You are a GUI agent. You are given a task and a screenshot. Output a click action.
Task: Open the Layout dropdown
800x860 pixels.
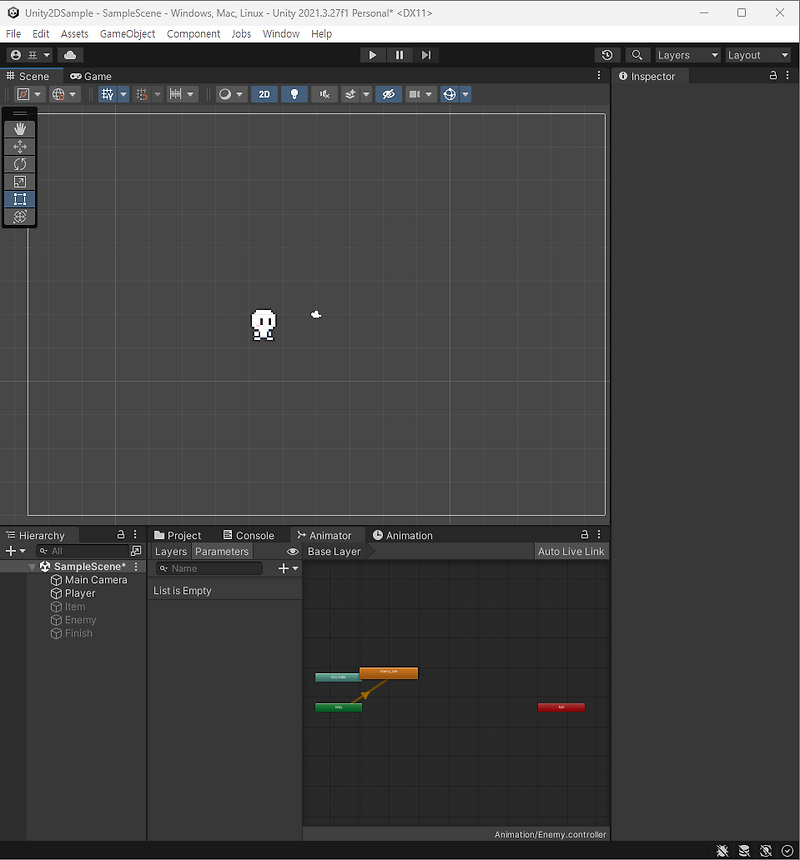(x=757, y=55)
